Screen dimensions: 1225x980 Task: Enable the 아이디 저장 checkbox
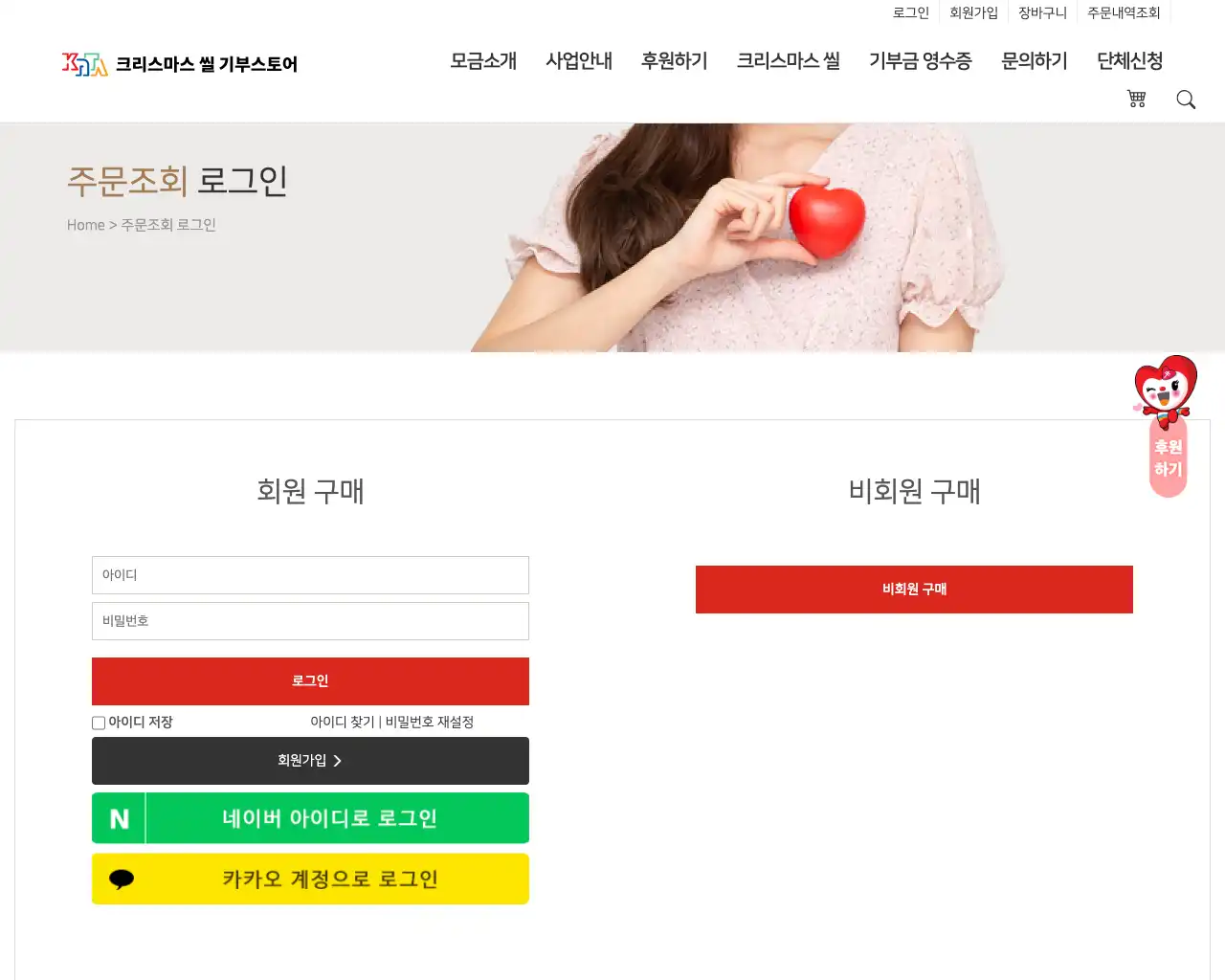coord(99,723)
